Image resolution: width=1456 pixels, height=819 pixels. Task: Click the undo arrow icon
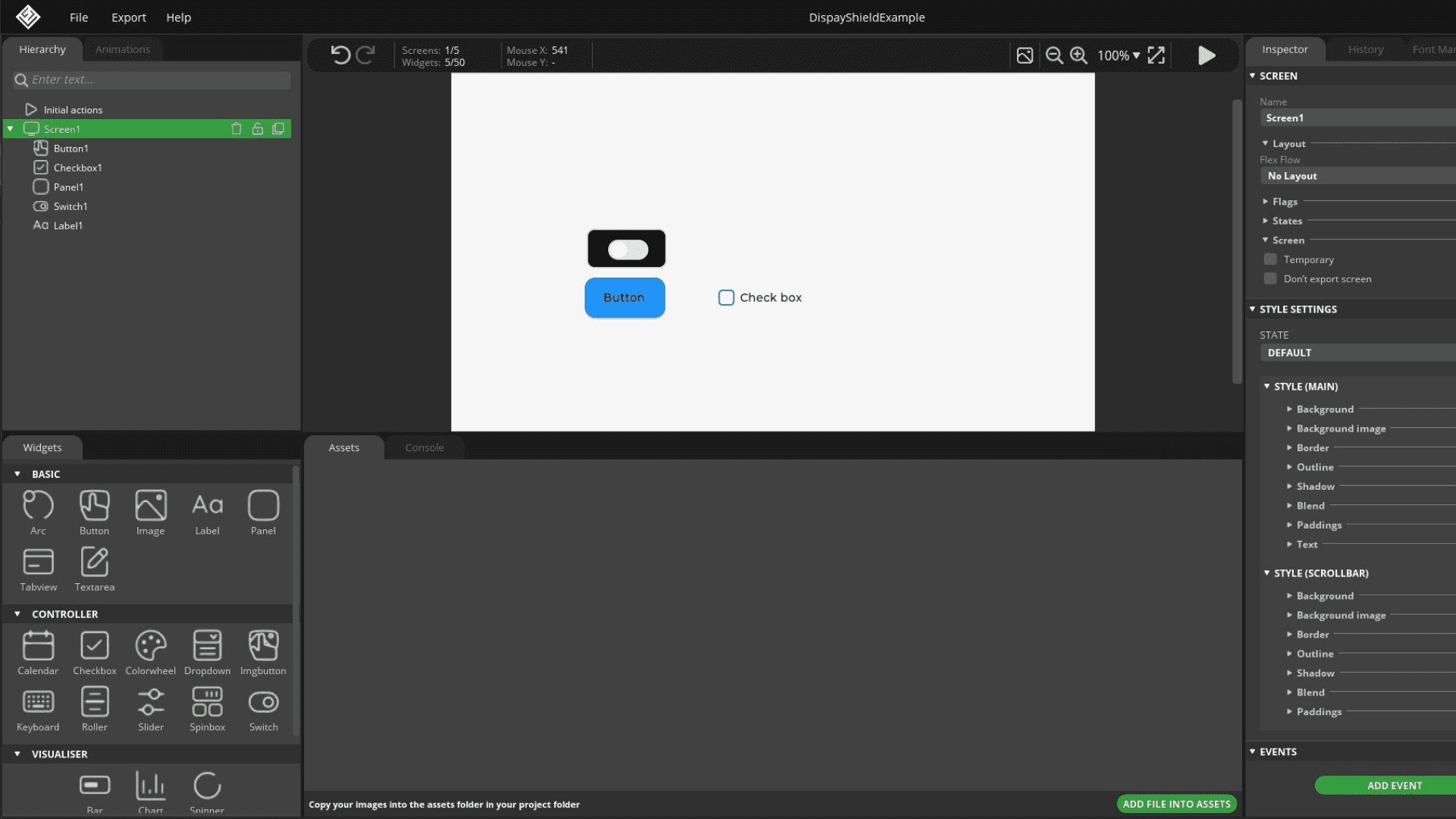(x=340, y=55)
